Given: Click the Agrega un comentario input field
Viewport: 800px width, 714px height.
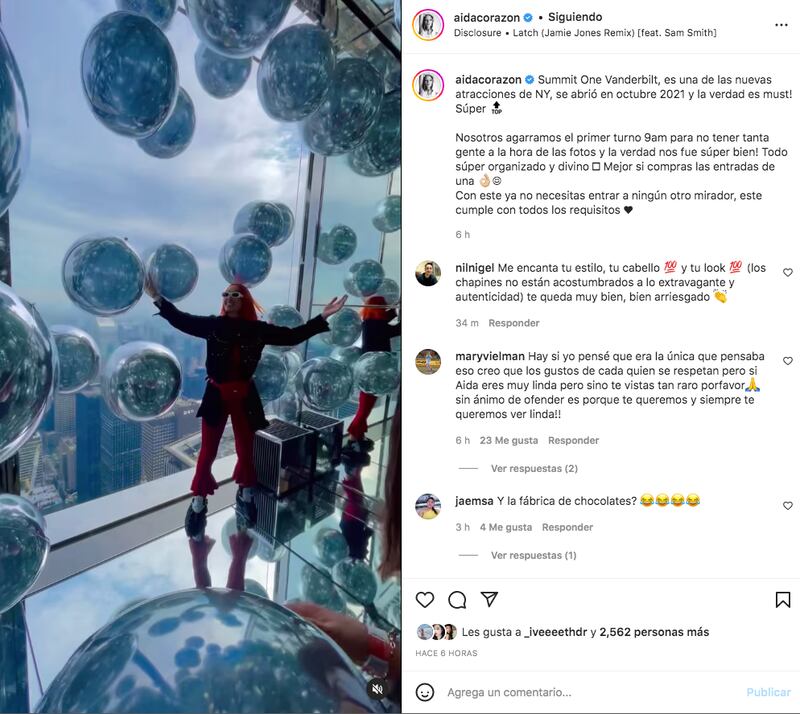Looking at the screenshot, I should [592, 692].
